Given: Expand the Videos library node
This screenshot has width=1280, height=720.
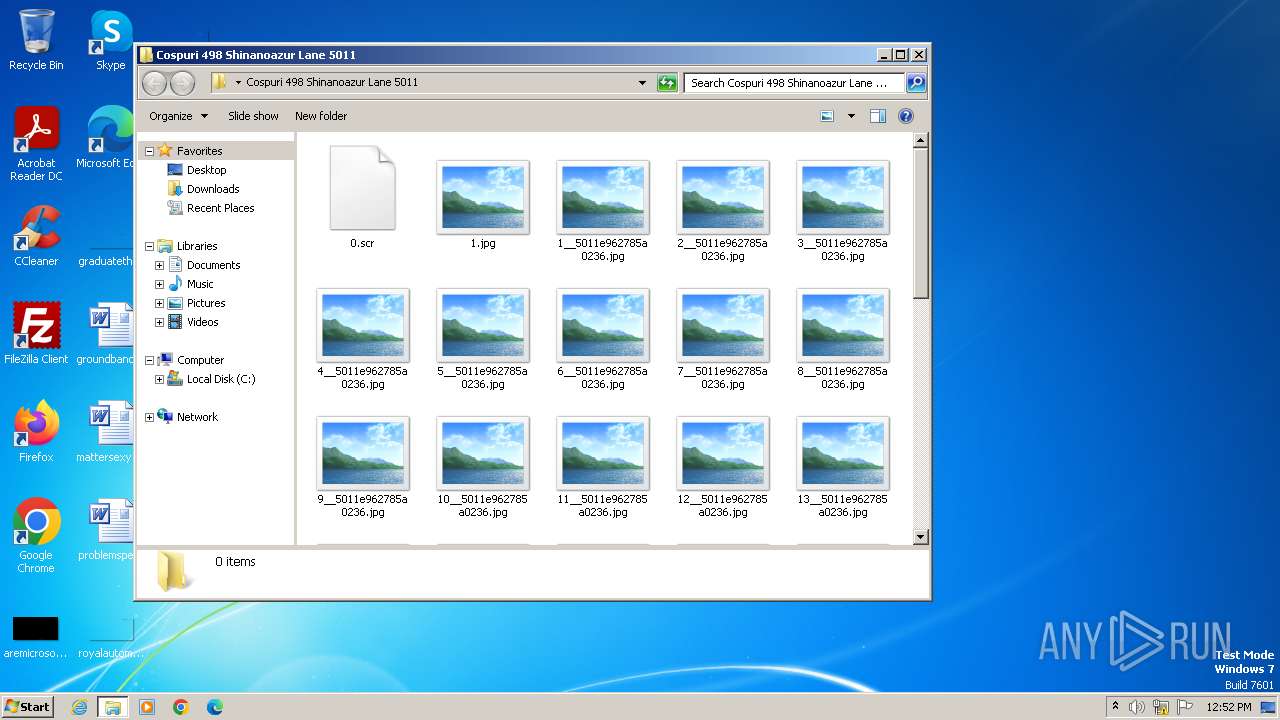Looking at the screenshot, I should 159,322.
